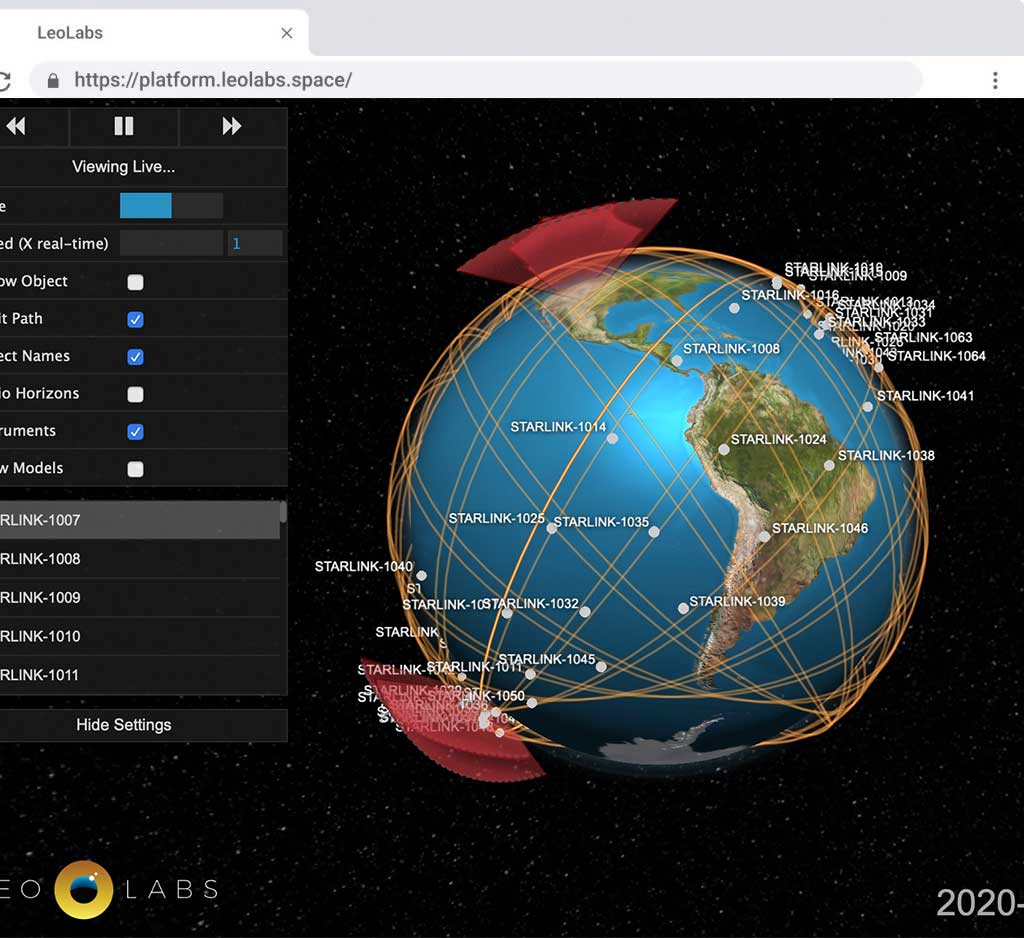Select STARLINK-1007 in the object list
Viewport: 1024px width, 938px height.
[140, 521]
